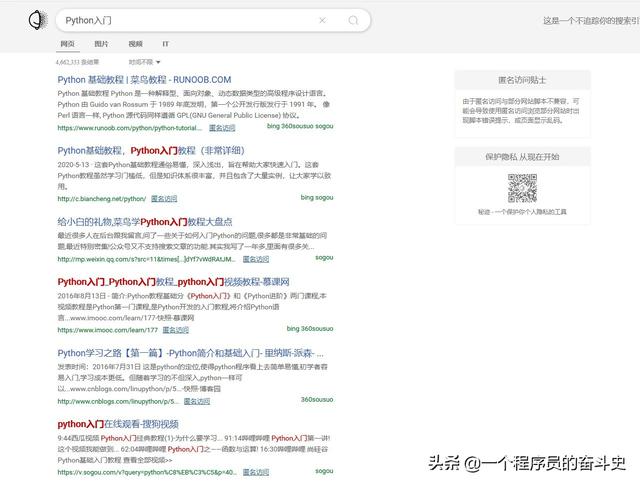This screenshot has height=485, width=640.
Task: Switch to the 图片 tab
Action: pos(101,44)
